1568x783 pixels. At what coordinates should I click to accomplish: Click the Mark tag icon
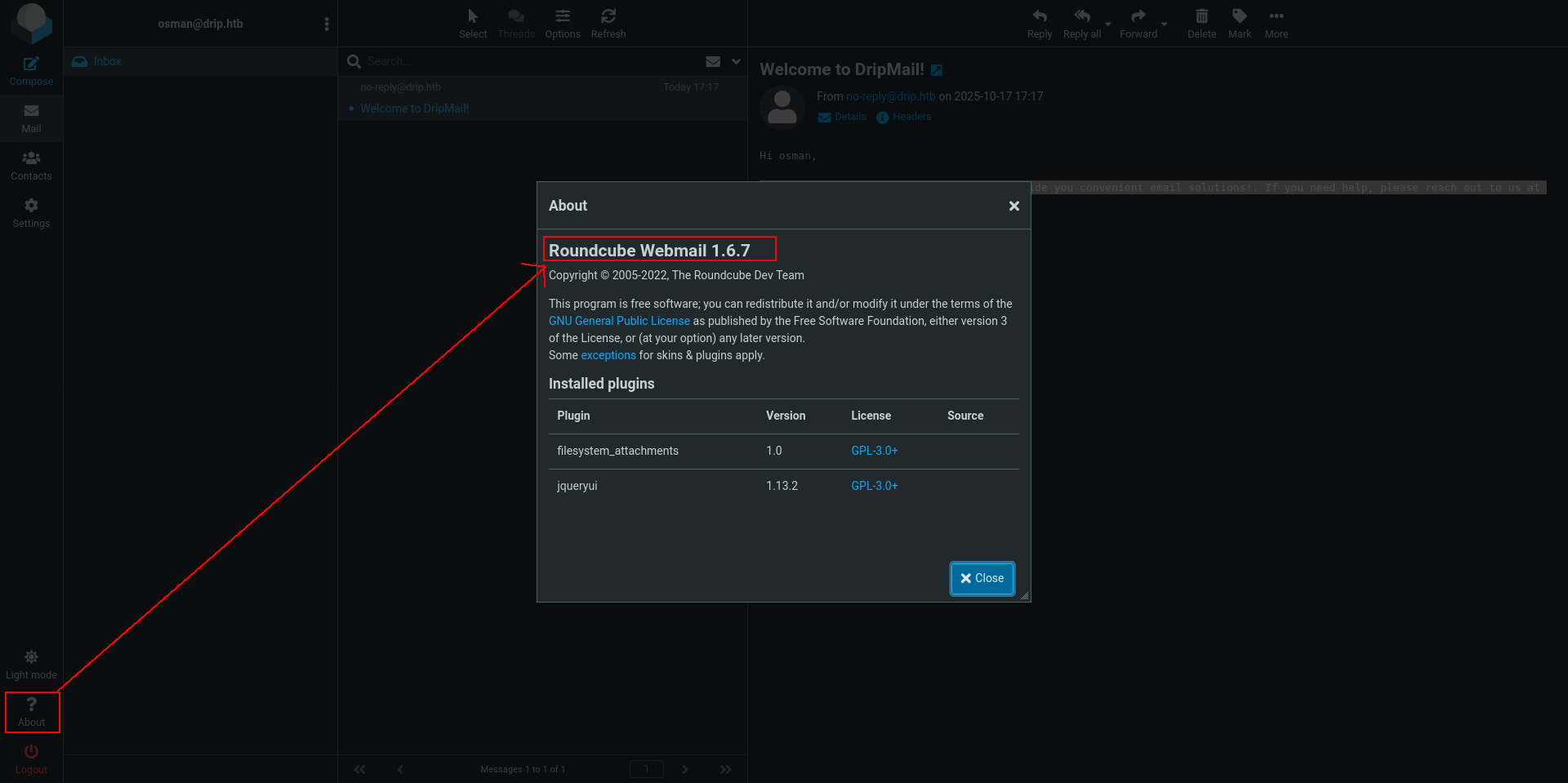(x=1239, y=17)
